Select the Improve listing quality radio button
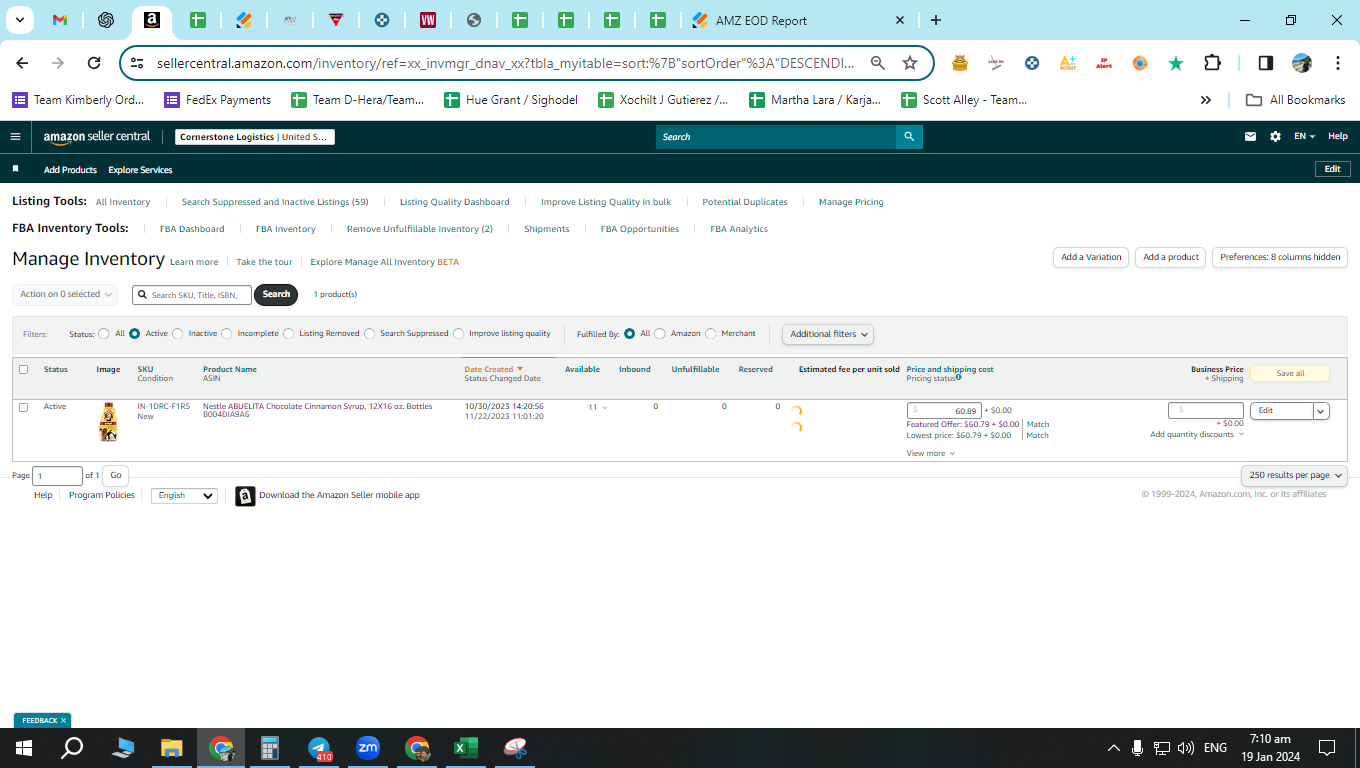 point(459,334)
